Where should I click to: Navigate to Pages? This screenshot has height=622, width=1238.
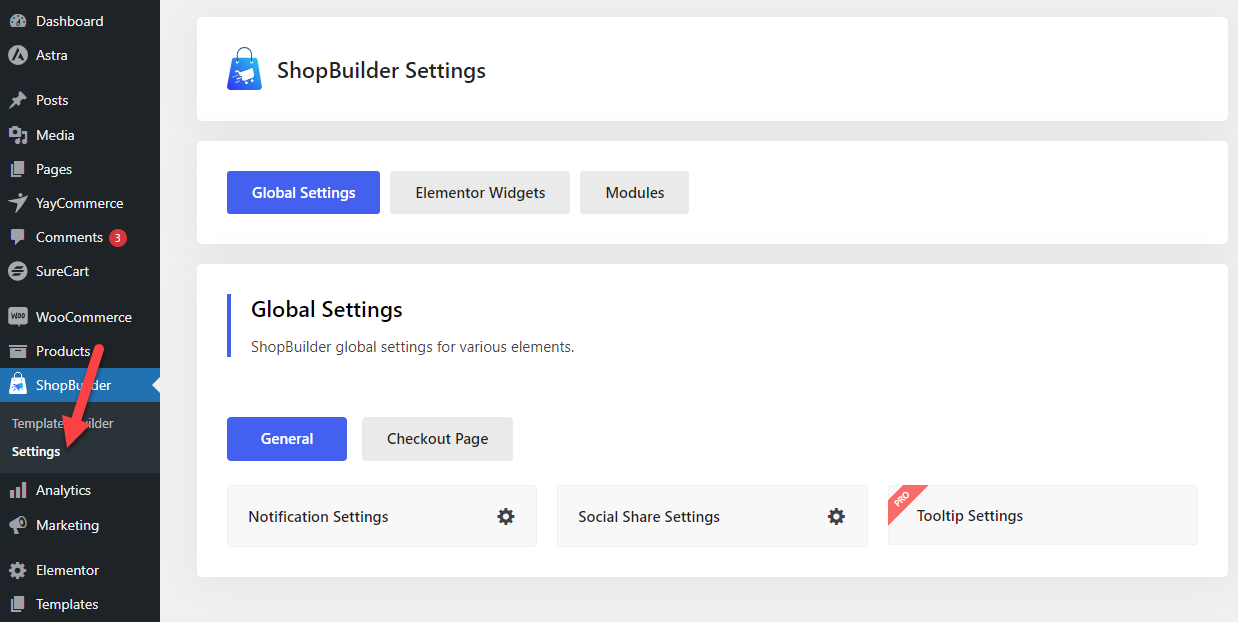(80, 169)
